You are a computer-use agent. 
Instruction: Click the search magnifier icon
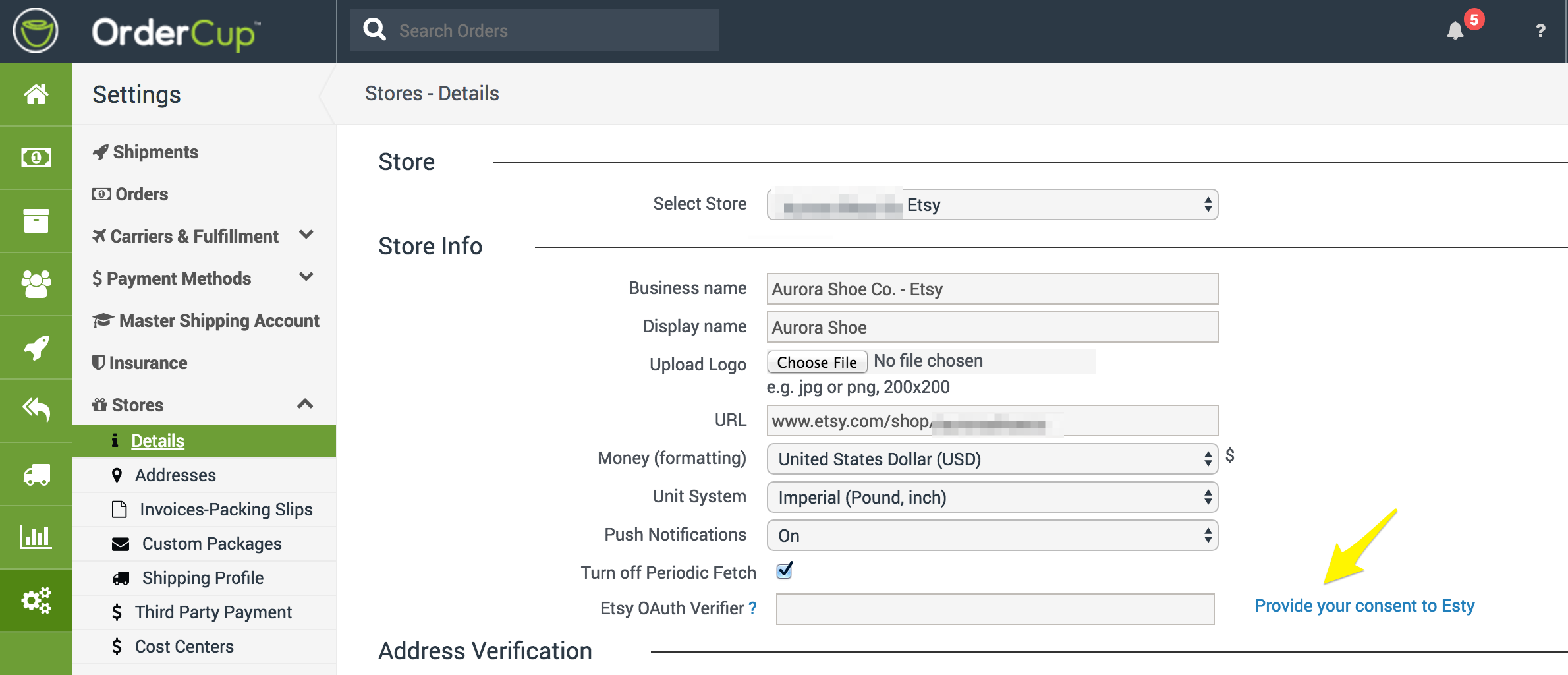[x=375, y=30]
